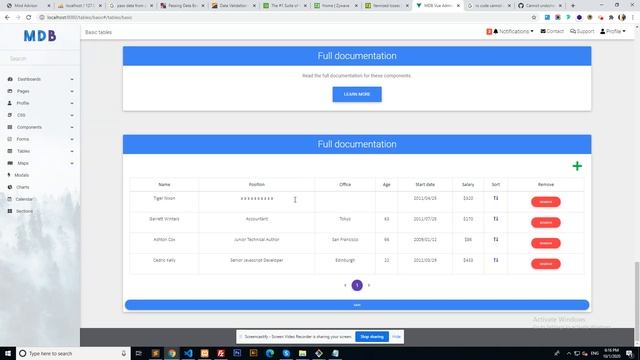This screenshot has width=640, height=360.
Task: Click the browser back arrow
Action: click(7, 18)
